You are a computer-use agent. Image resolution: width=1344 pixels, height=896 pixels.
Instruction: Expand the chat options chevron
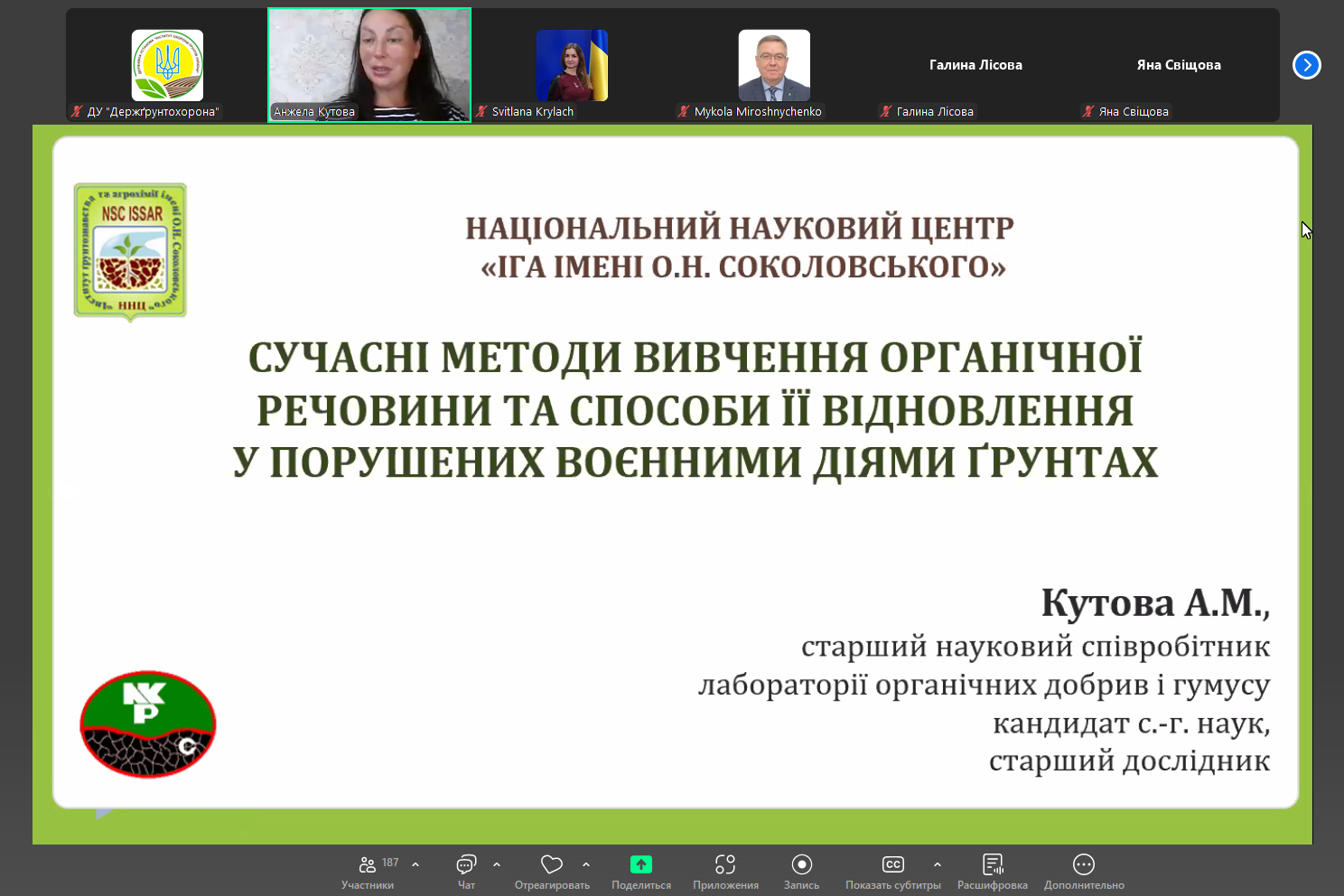click(x=497, y=865)
